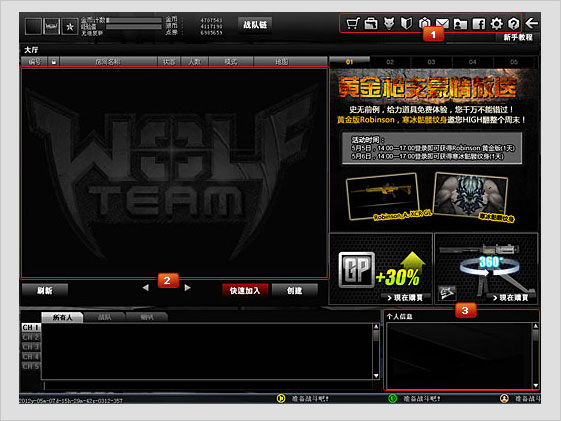Switch to the 所有人 chat tab
The width and height of the screenshot is (561, 421).
pos(62,317)
